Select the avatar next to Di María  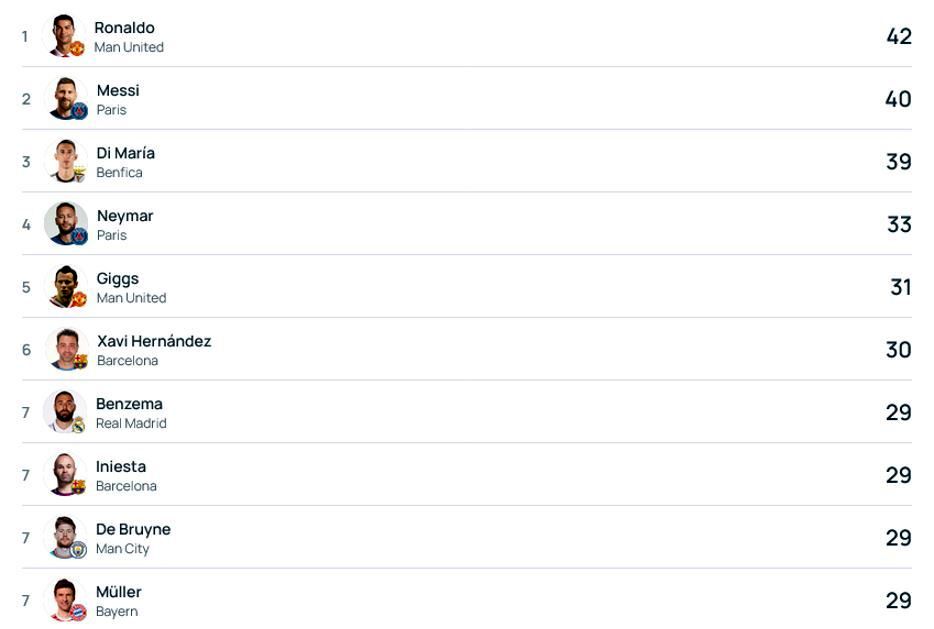(66, 161)
